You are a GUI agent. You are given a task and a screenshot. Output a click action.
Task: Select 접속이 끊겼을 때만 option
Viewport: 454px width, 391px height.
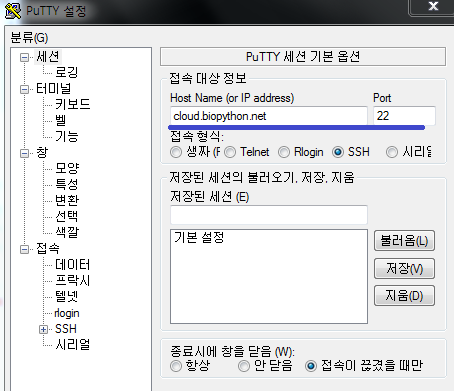311,366
